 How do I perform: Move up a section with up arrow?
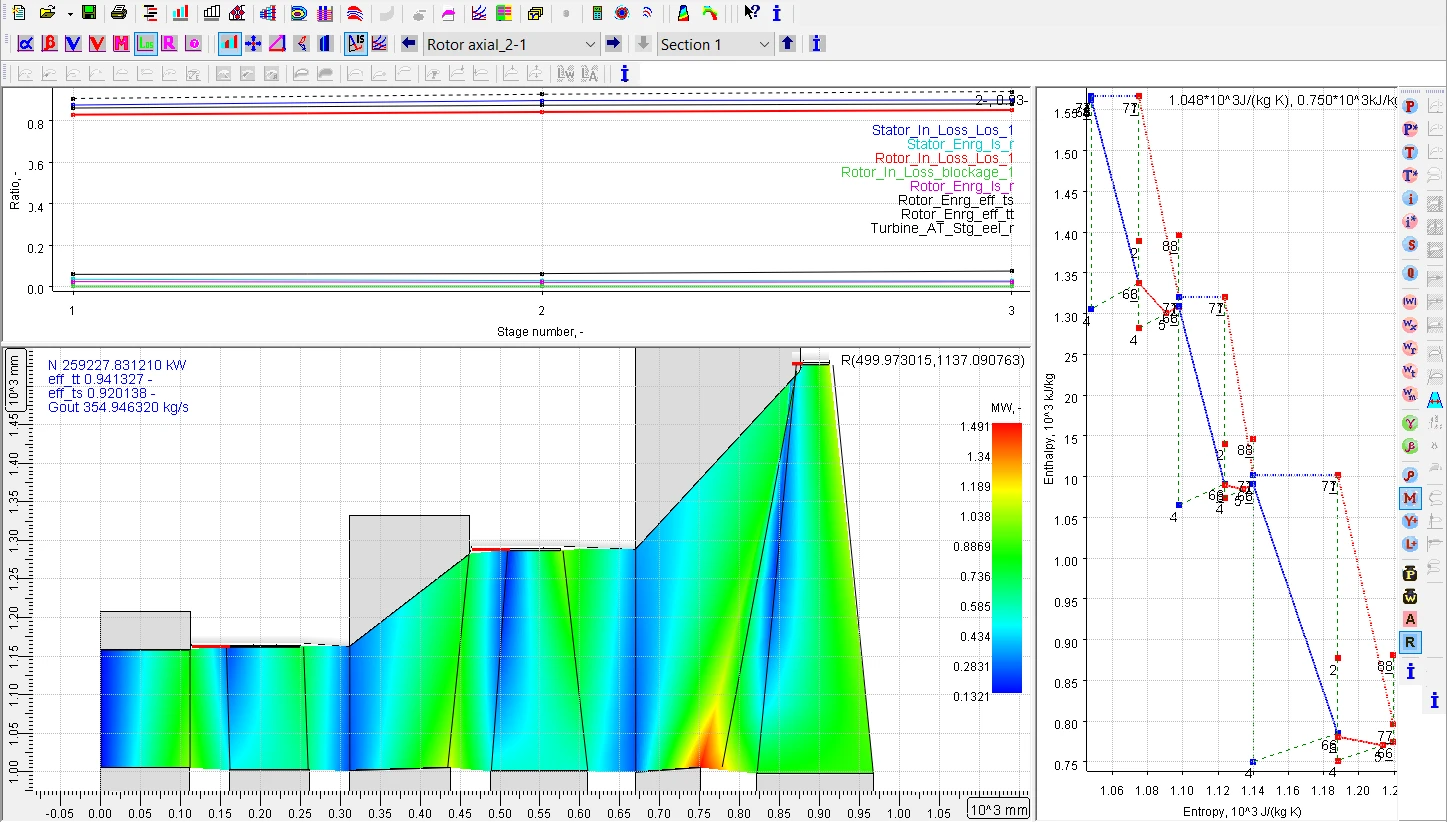coord(788,44)
